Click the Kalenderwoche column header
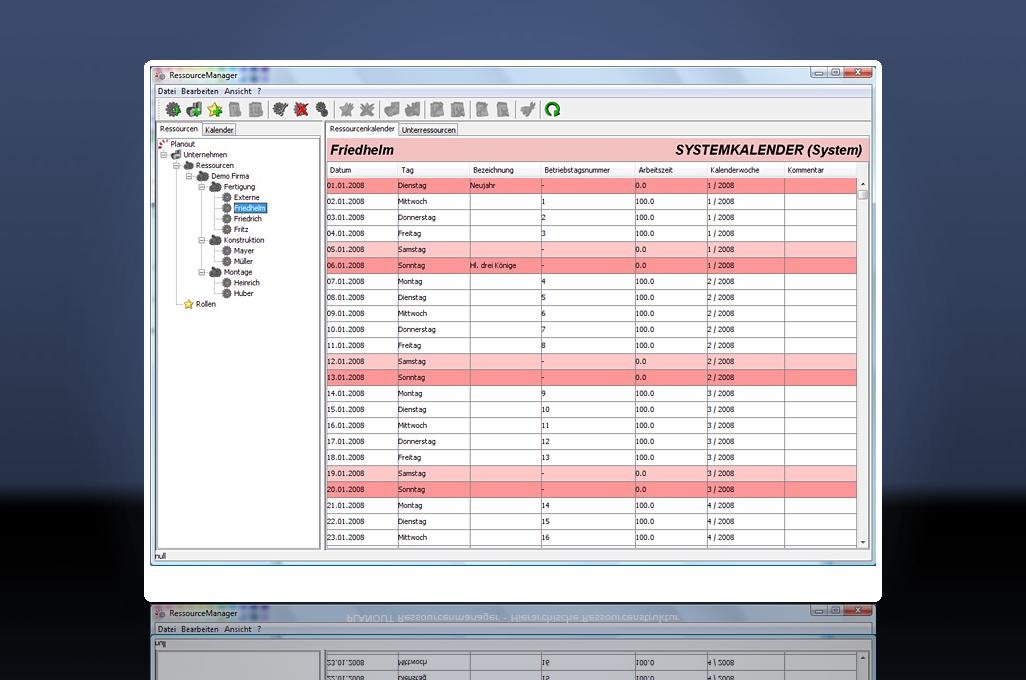Viewport: 1026px width, 680px height. coord(746,170)
